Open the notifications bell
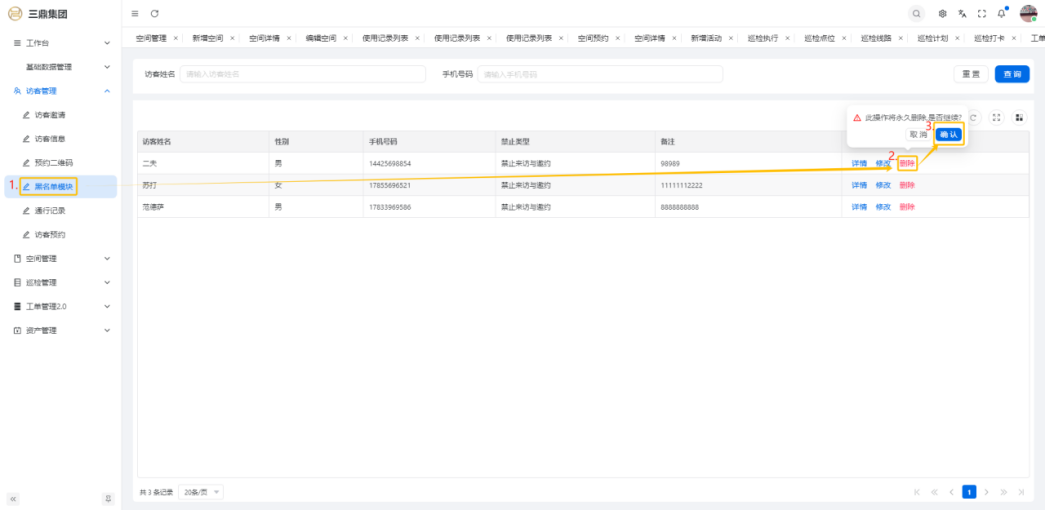 [1001, 13]
